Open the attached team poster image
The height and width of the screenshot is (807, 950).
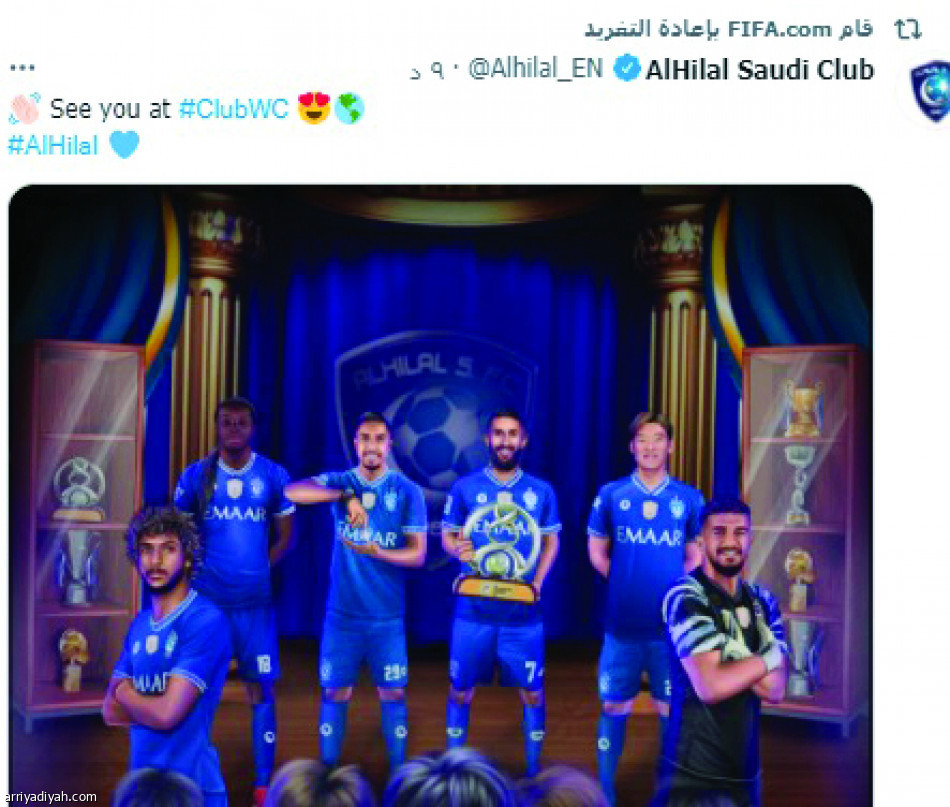coord(440,496)
